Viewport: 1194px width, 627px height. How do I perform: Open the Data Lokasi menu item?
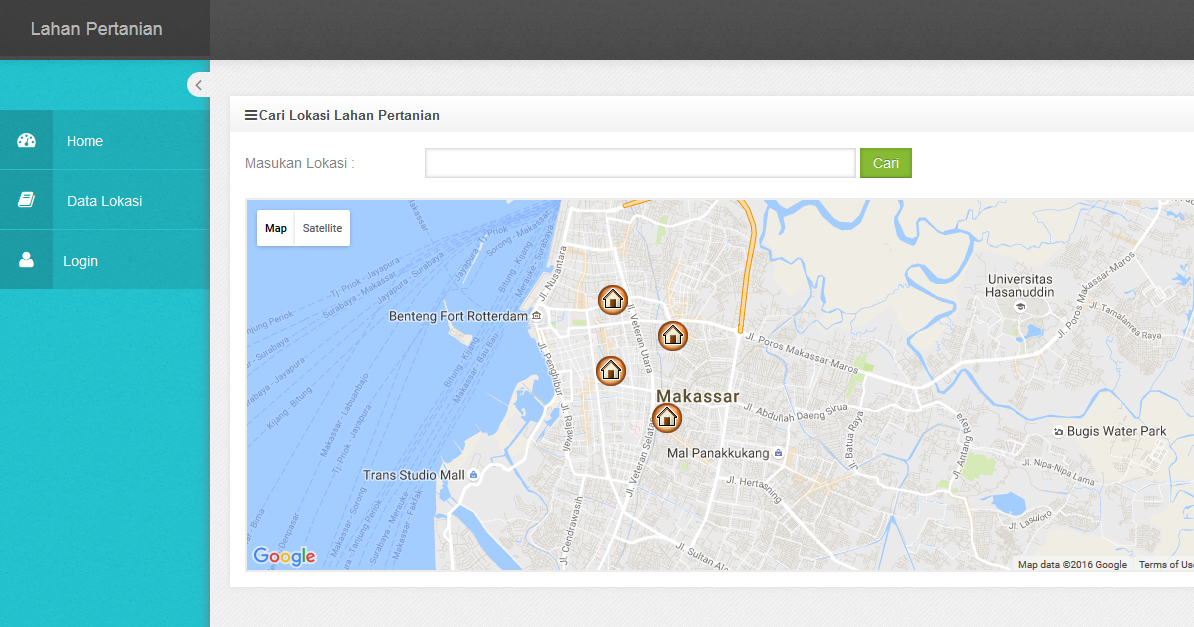pos(103,200)
